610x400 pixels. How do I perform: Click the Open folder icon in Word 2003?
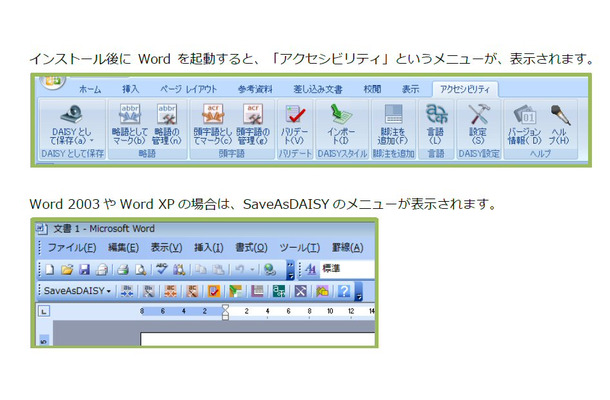[x=67, y=269]
